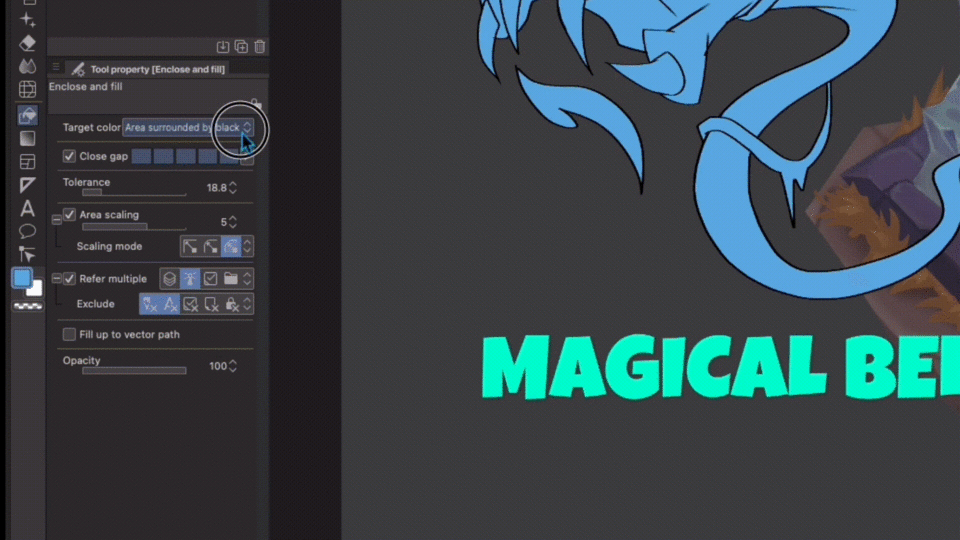
Task: Select the Blend droplets tool
Action: [x=27, y=66]
